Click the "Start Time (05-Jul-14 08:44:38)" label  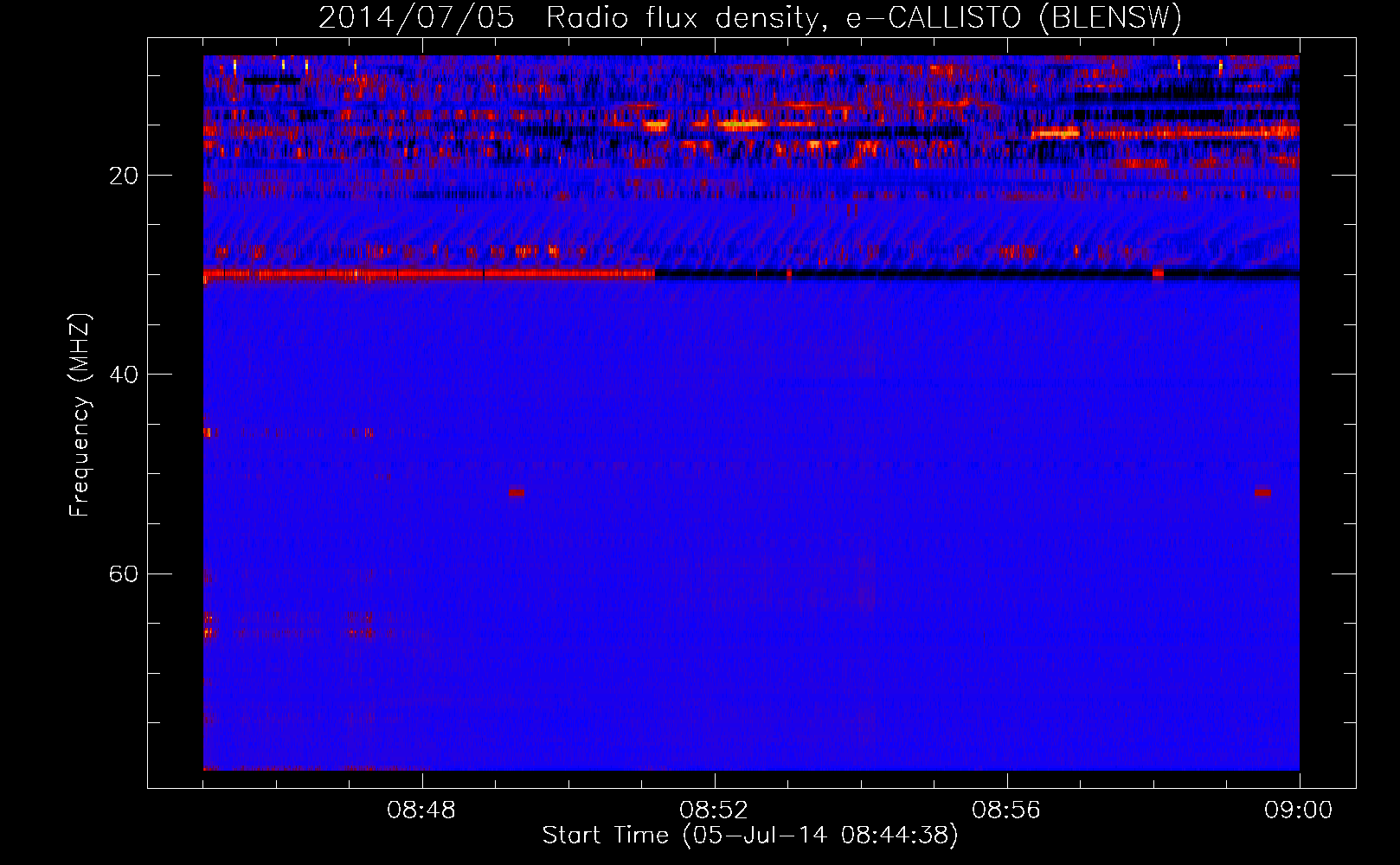coord(750,836)
